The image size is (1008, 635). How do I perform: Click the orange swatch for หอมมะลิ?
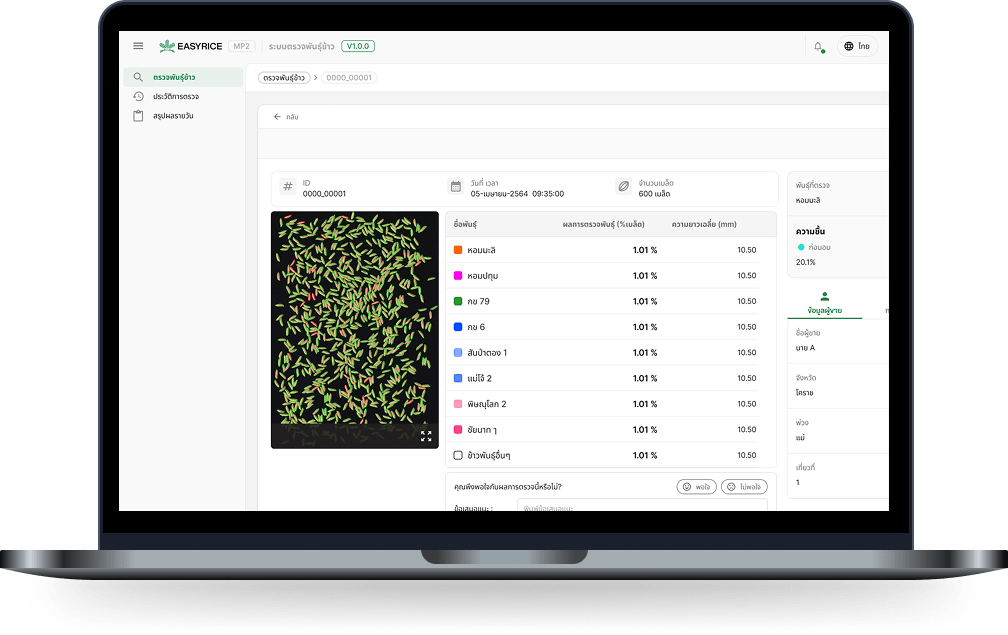coord(458,250)
